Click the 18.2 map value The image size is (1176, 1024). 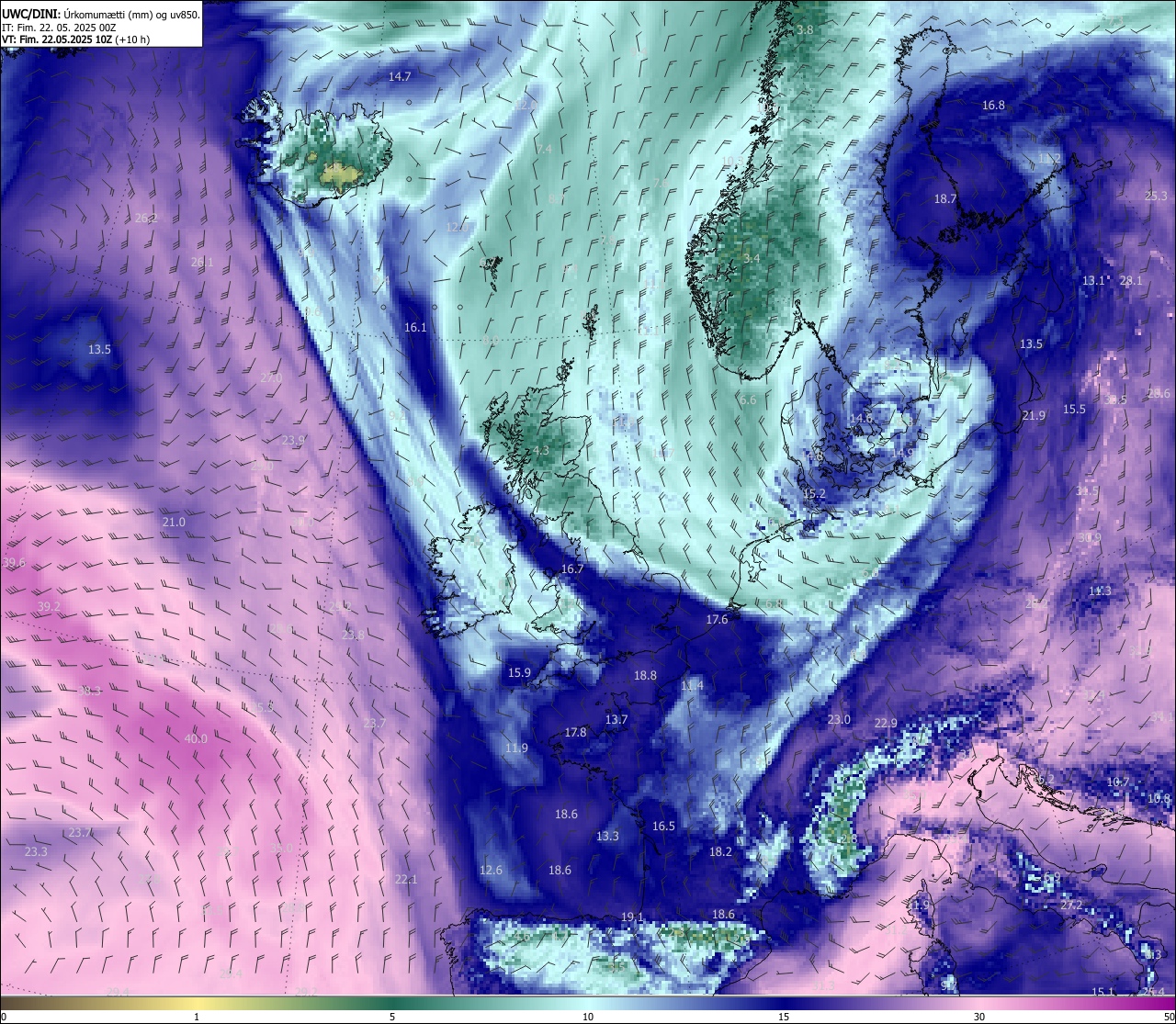tap(720, 852)
